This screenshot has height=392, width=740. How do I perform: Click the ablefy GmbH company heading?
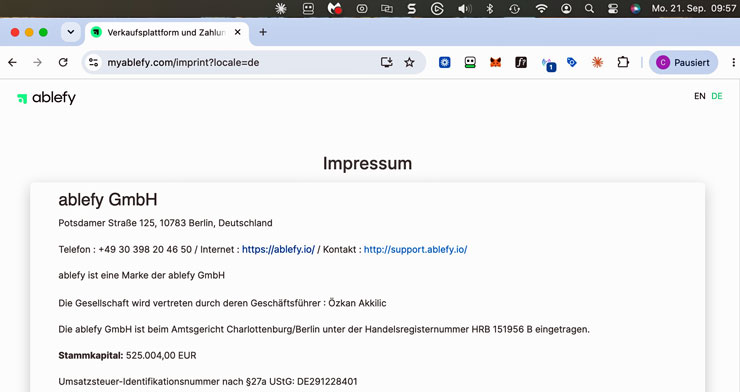tap(108, 200)
